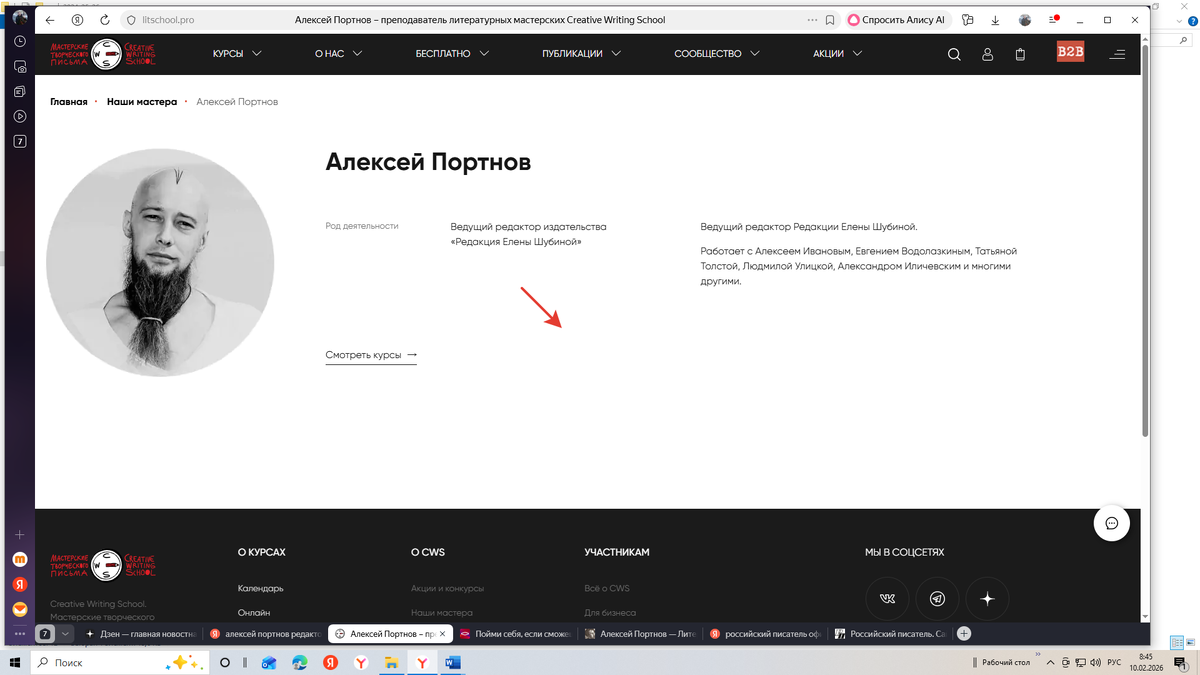Open the Главная breadcrumb link
Viewport: 1200px width, 675px height.
pos(69,101)
